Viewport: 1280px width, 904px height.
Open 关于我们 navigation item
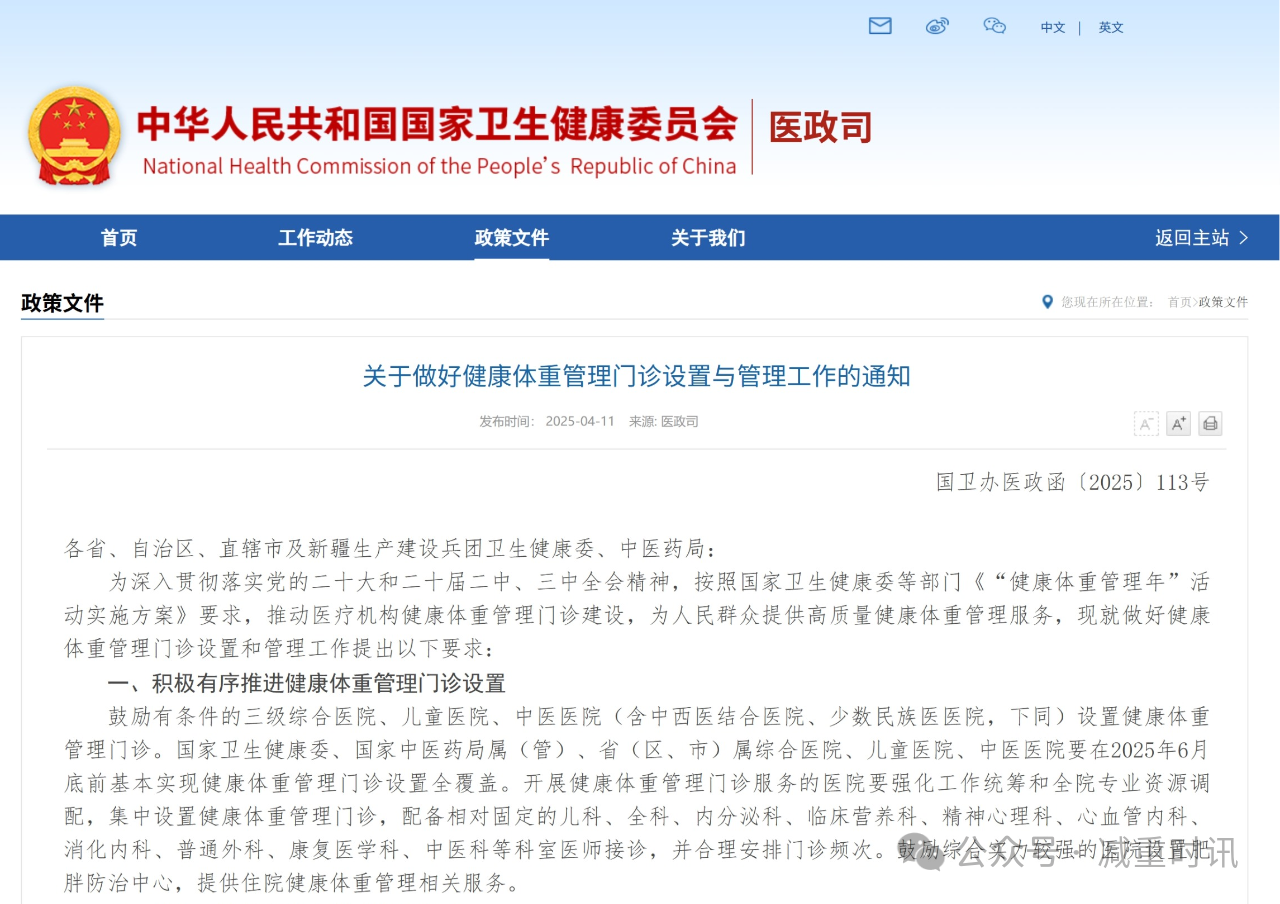tap(708, 238)
